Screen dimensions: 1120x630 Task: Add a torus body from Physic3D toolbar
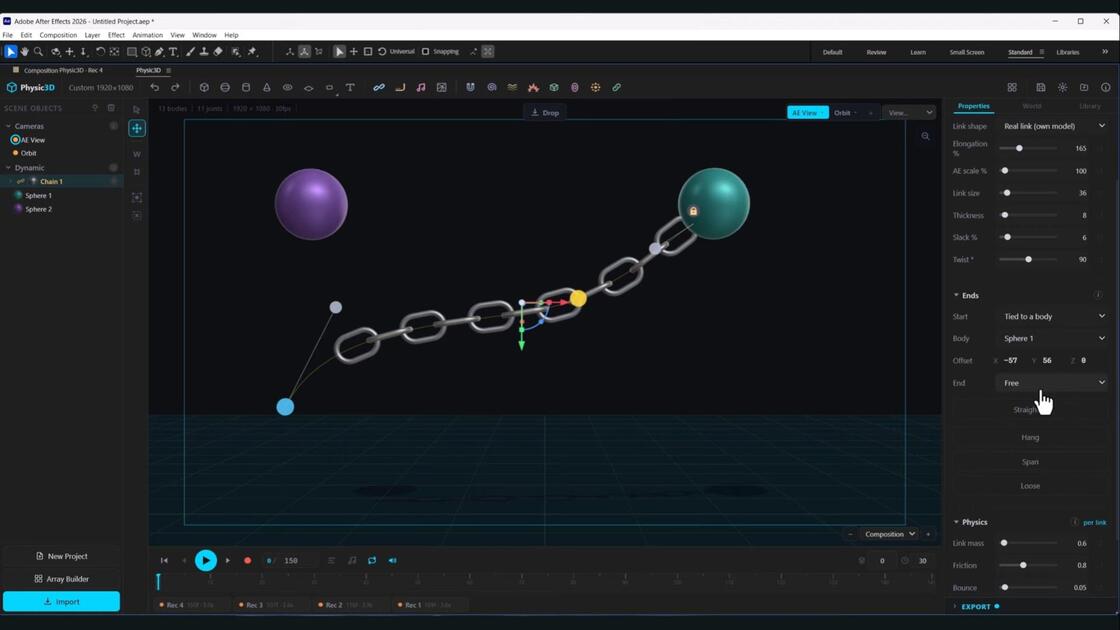(x=287, y=87)
